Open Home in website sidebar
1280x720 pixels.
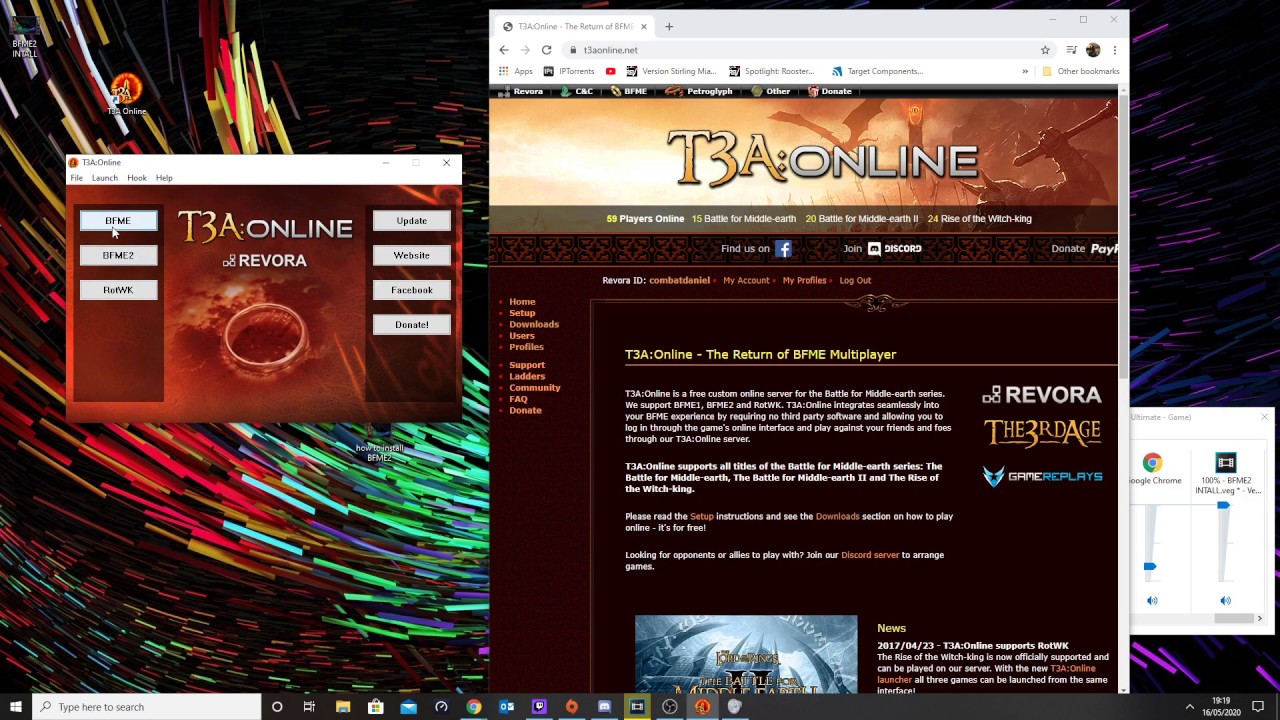(522, 302)
